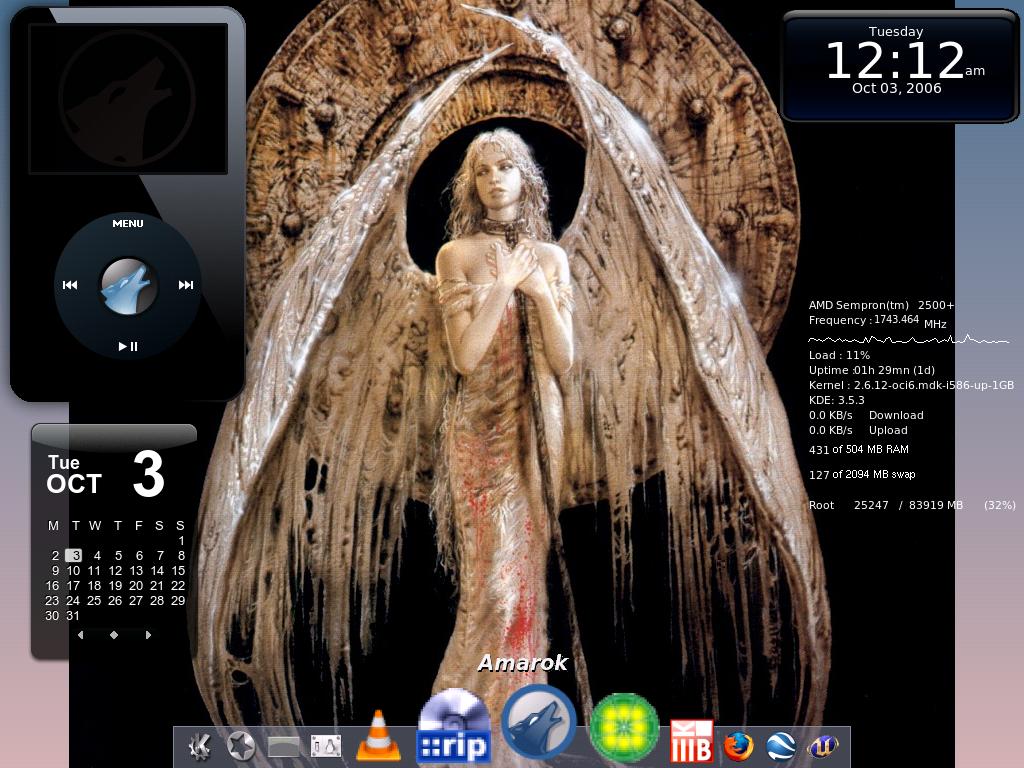Click the 'Load : 11%' readout

[x=839, y=355]
